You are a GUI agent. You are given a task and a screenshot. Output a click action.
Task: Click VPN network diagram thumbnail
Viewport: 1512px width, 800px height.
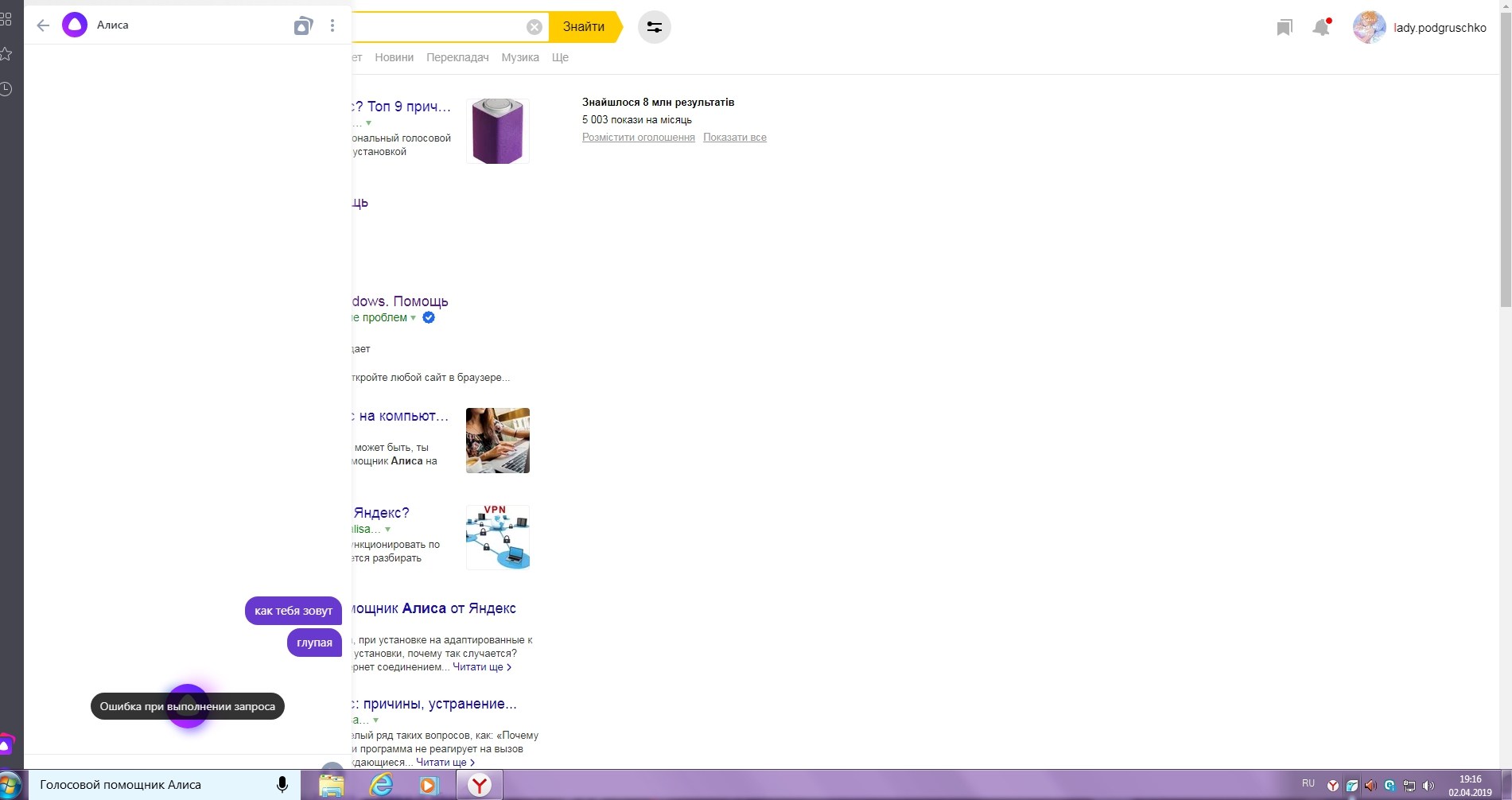498,538
